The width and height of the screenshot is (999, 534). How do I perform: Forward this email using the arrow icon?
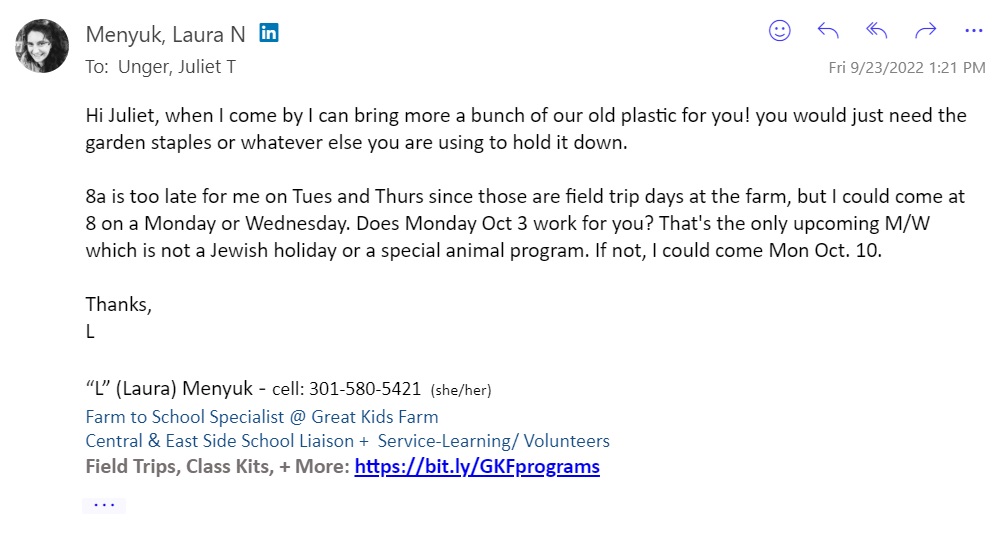pos(926,31)
